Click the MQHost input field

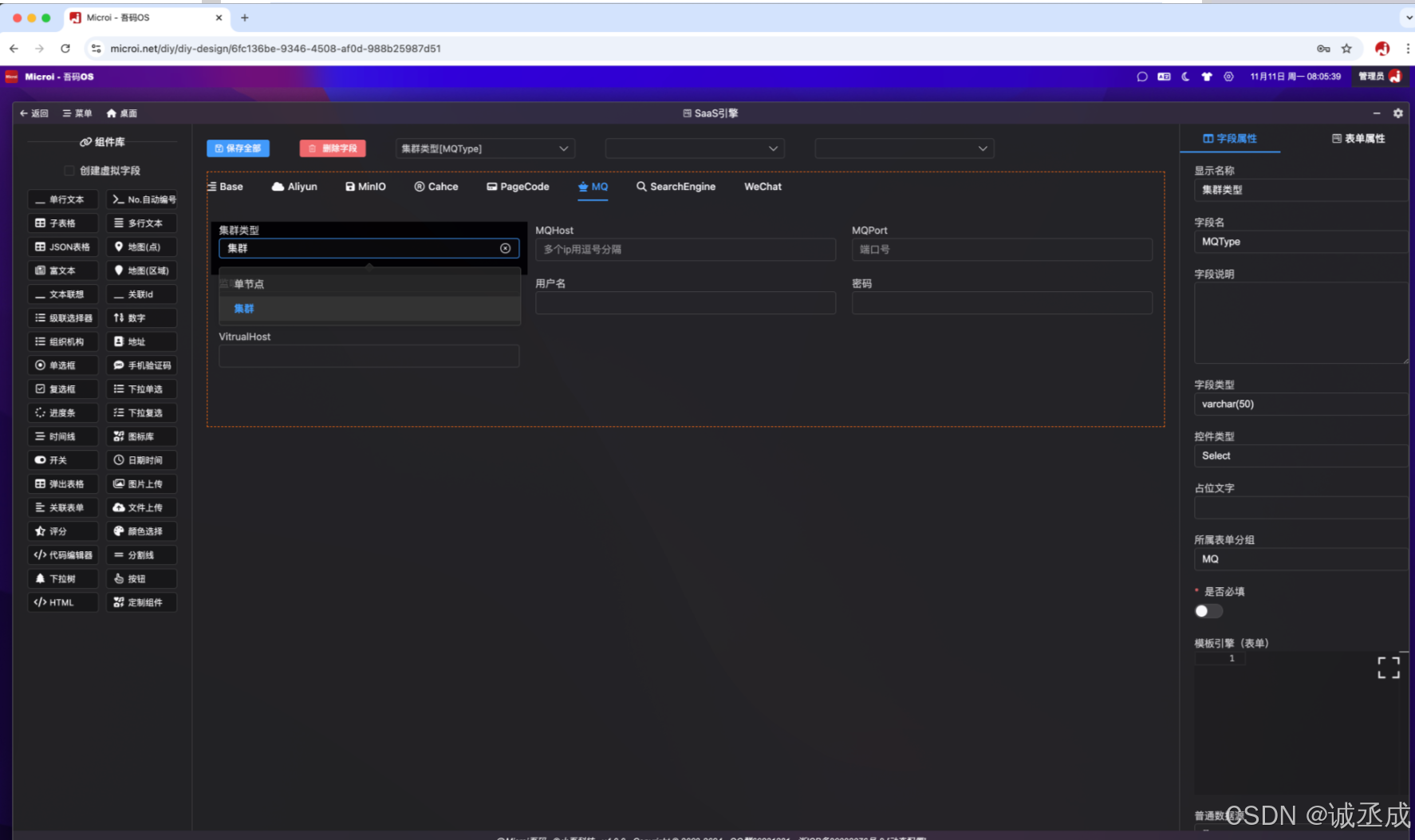[x=686, y=250]
